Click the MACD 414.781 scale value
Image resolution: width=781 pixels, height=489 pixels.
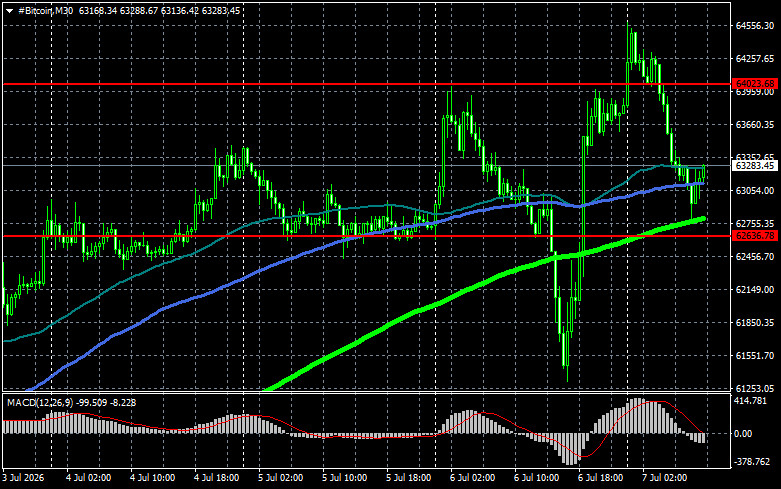[x=751, y=401]
